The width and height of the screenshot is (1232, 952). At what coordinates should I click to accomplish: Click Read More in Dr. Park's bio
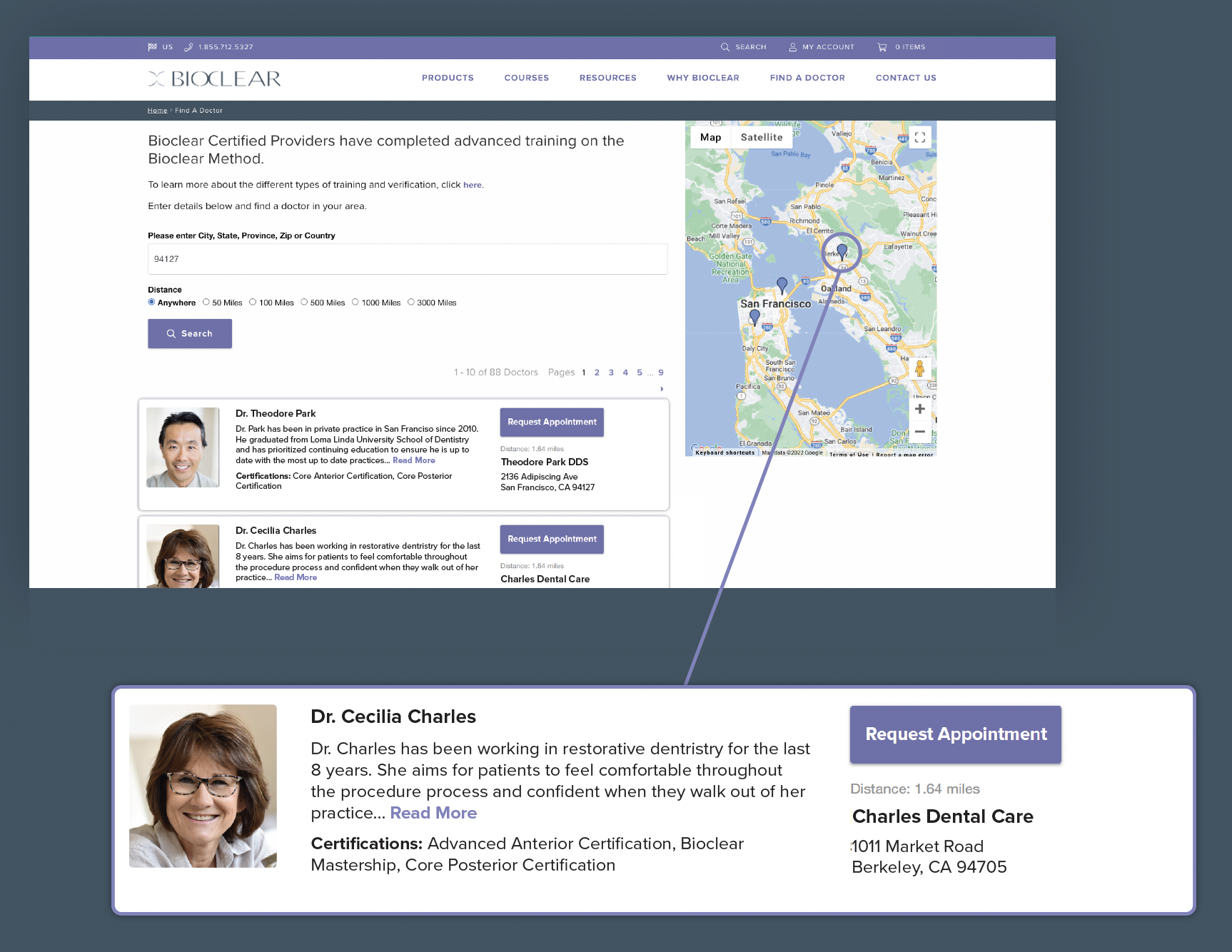[414, 460]
